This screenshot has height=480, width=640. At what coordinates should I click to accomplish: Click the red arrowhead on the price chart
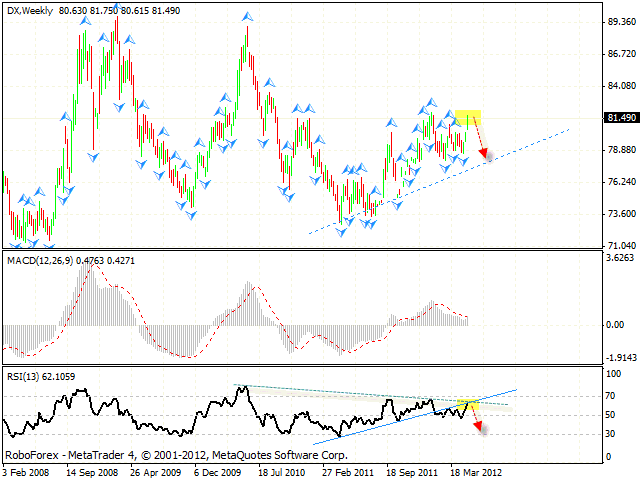(482, 148)
